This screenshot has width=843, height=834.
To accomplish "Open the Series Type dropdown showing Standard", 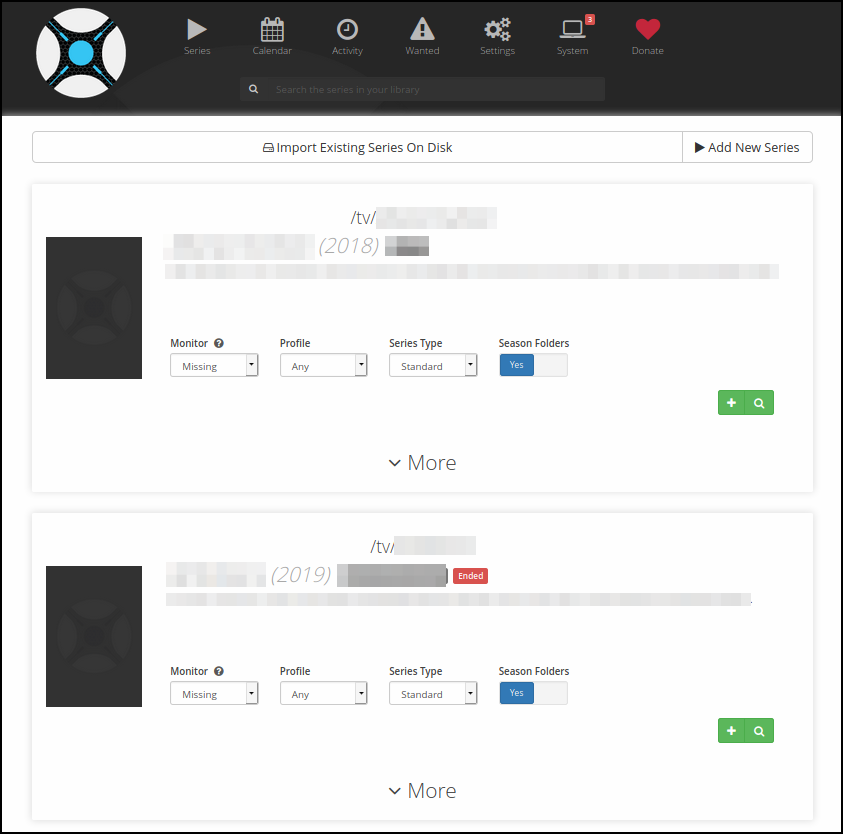I will coord(432,365).
